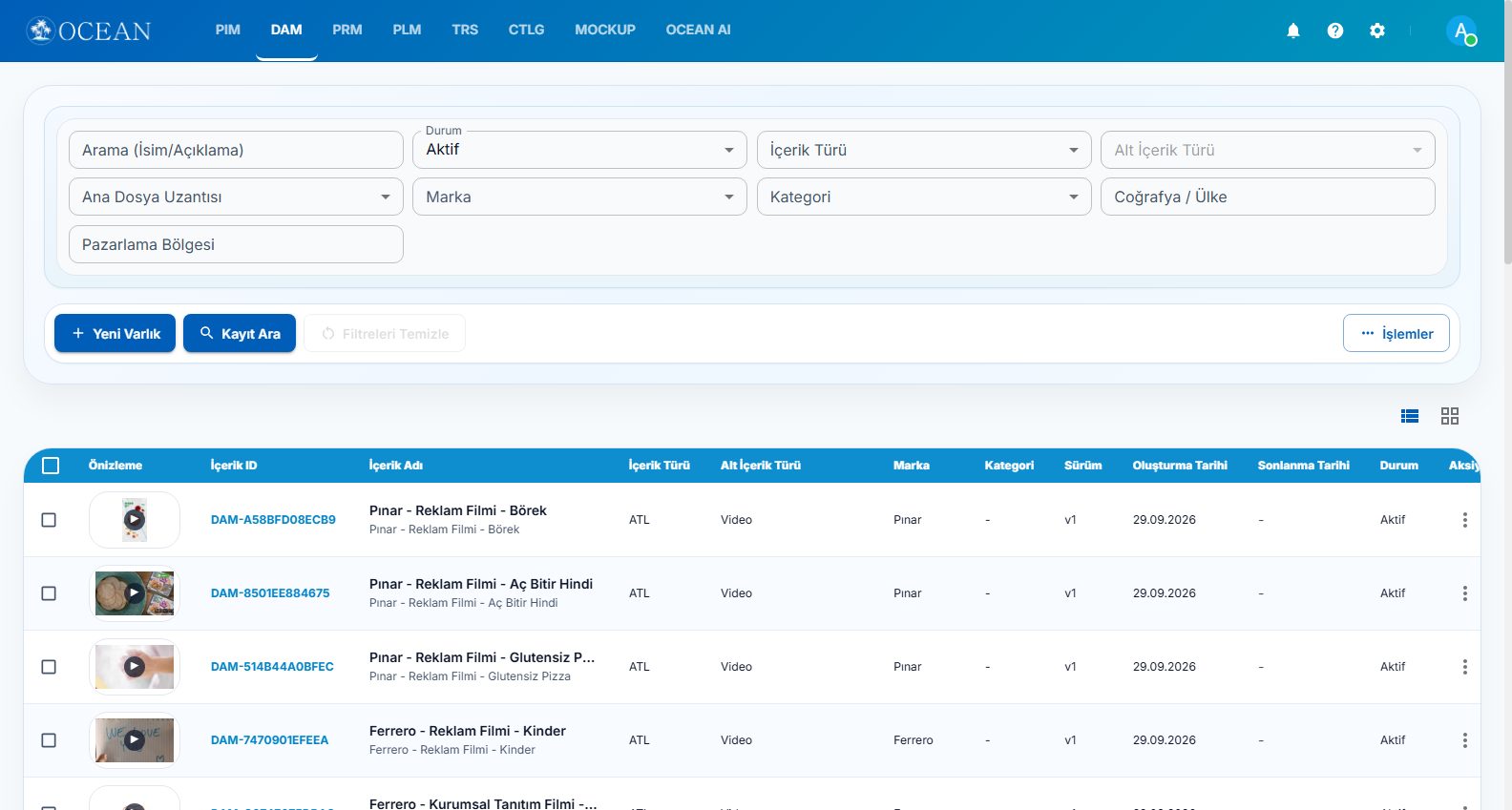Viewport: 1512px width, 810px height.
Task: Open the CTLG tab
Action: [x=526, y=31]
